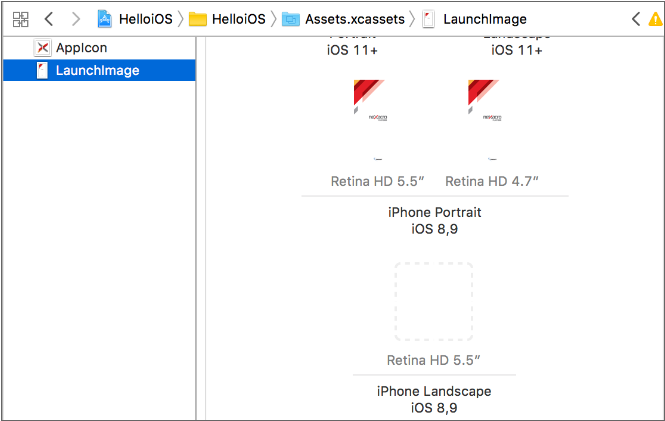Go back with the left arrow
The width and height of the screenshot is (665, 421).
click(48, 19)
